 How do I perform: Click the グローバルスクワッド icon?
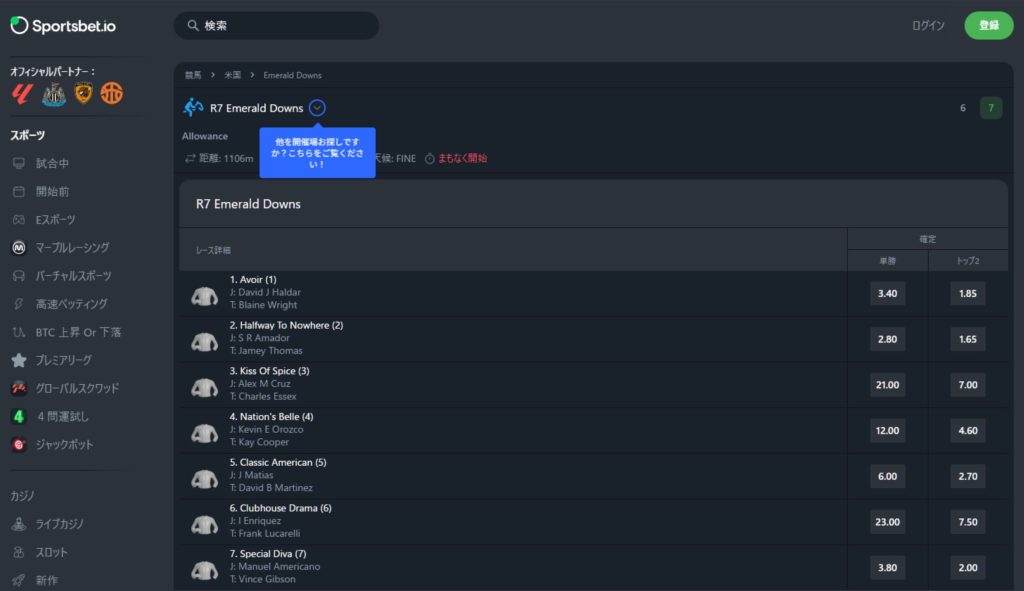point(19,388)
